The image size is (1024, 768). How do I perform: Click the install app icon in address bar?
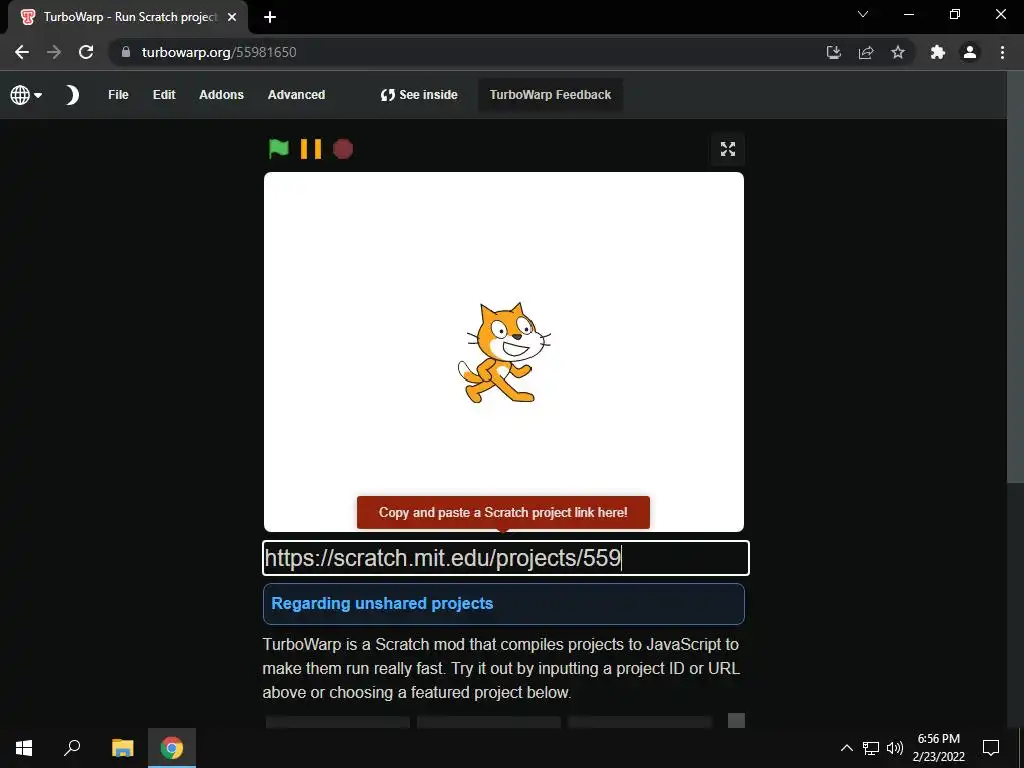[x=834, y=52]
